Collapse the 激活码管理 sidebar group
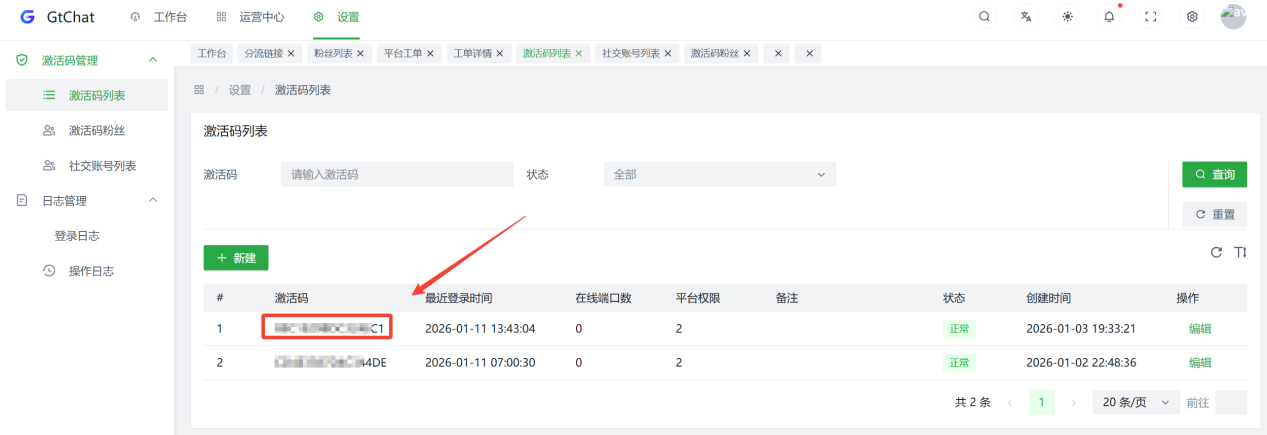This screenshot has width=1267, height=435. pos(153,60)
